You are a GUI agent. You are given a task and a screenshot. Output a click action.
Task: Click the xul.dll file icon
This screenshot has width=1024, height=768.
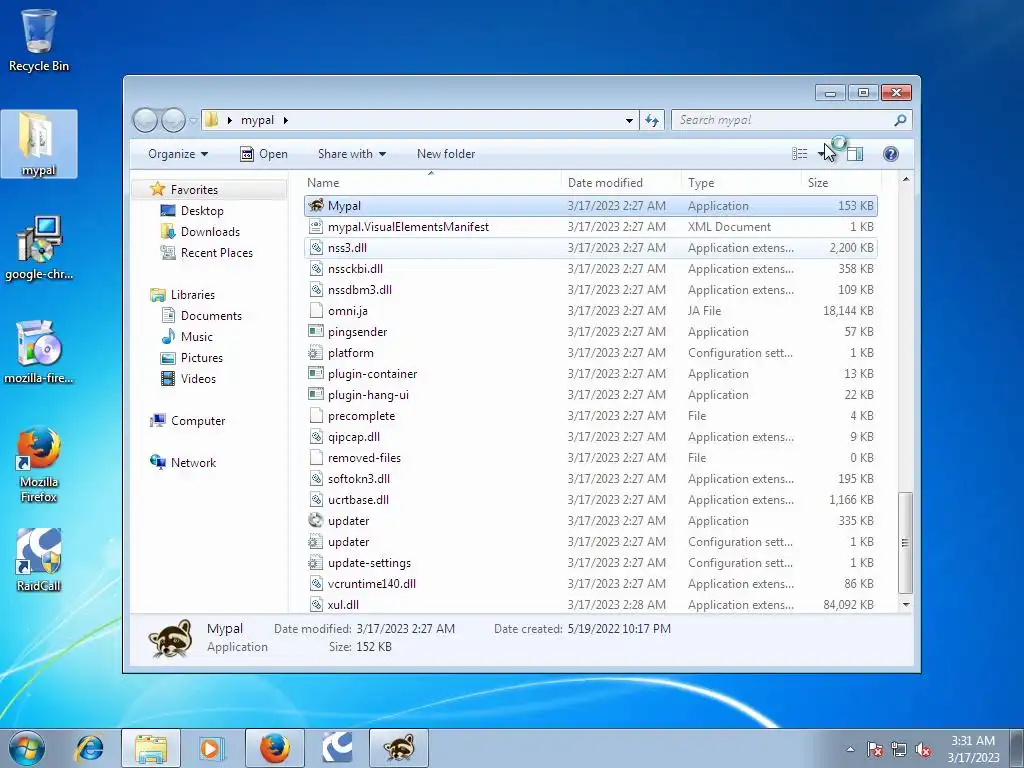316,605
